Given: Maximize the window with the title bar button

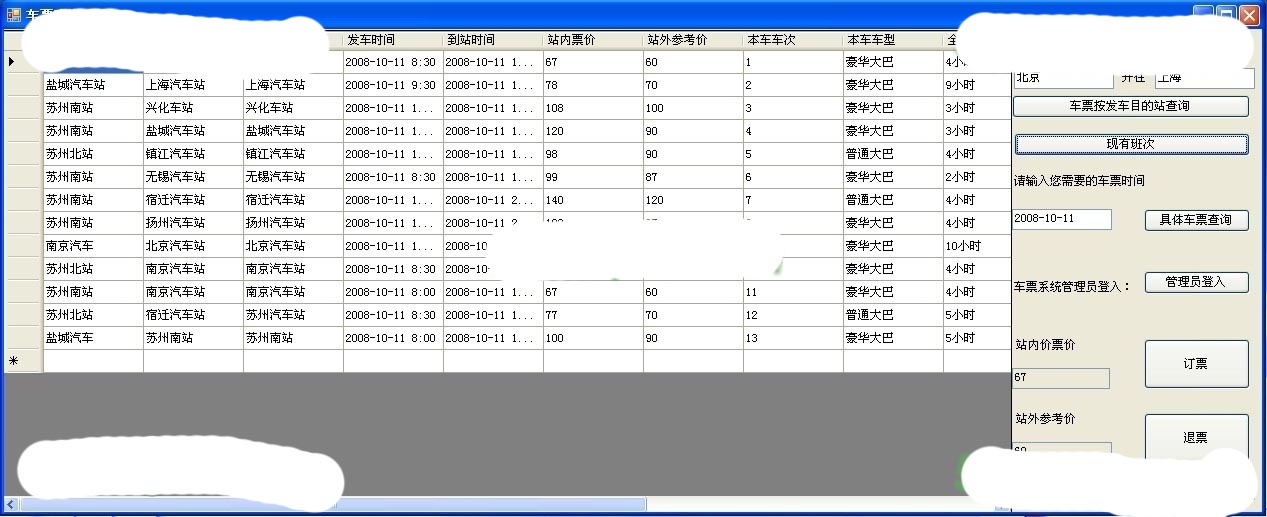Looking at the screenshot, I should coord(1226,15).
